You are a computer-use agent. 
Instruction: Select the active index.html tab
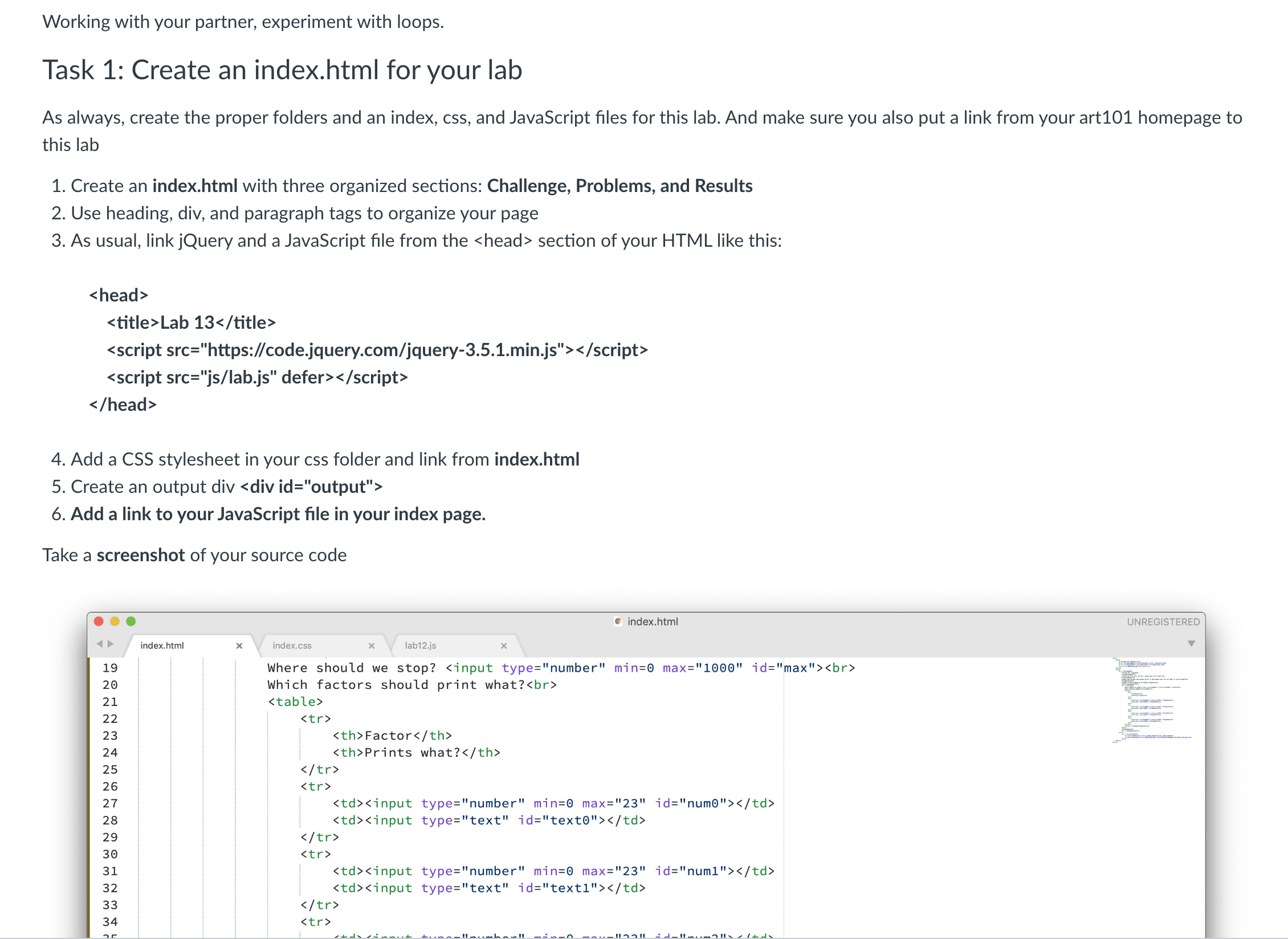[x=162, y=645]
